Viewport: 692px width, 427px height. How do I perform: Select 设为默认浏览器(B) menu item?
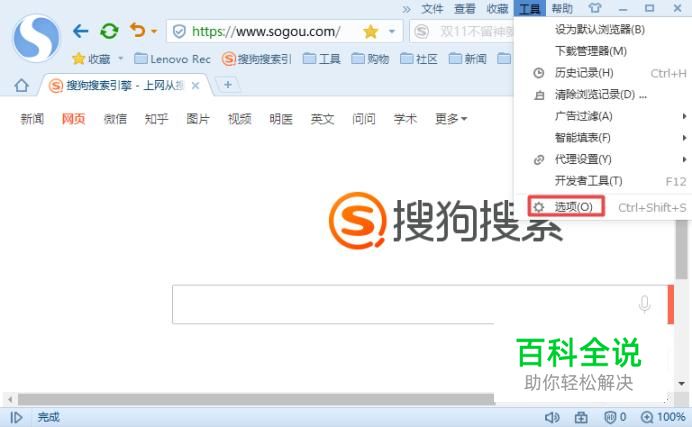point(601,30)
